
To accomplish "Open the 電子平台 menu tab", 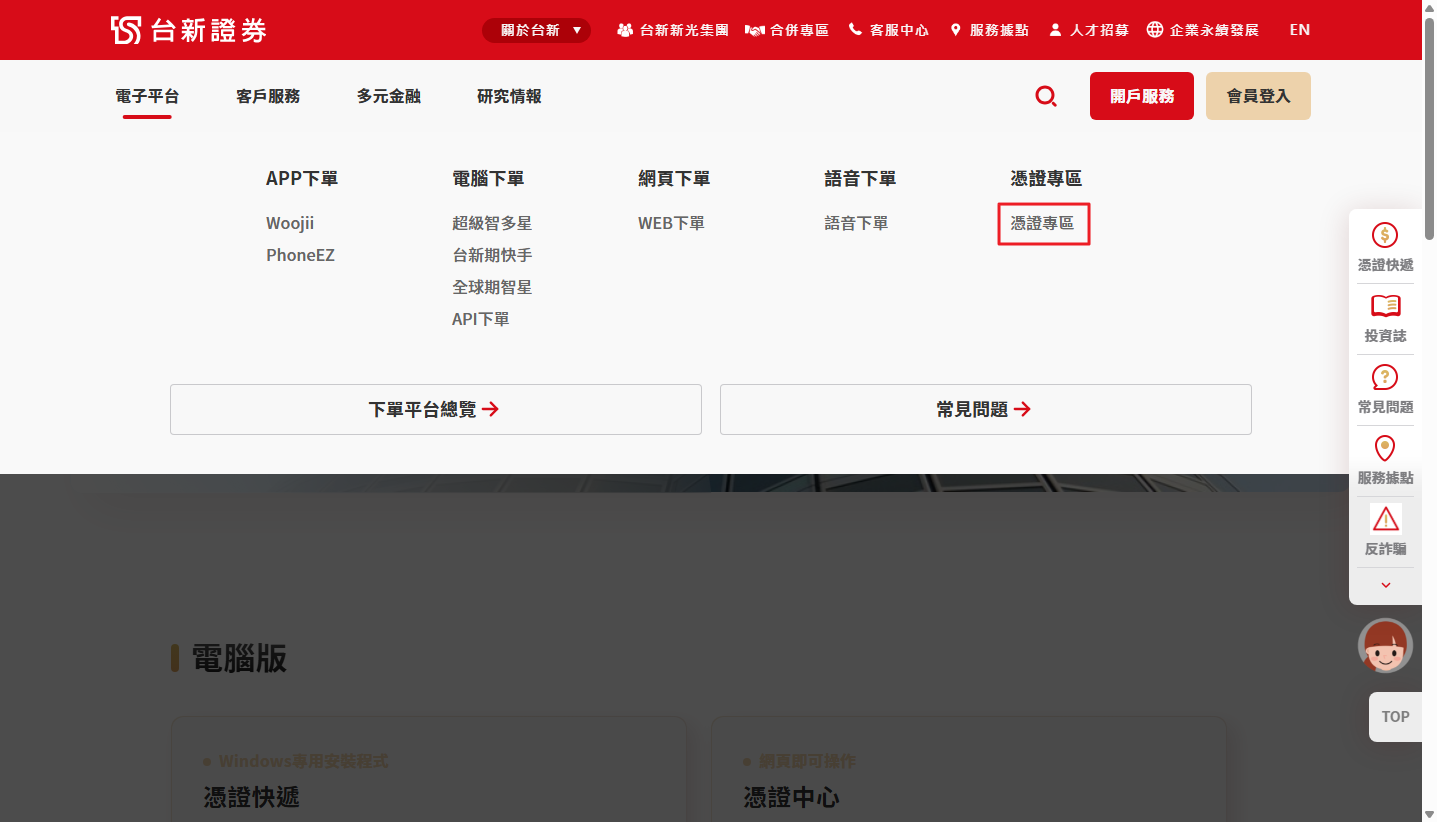I will click(x=147, y=96).
